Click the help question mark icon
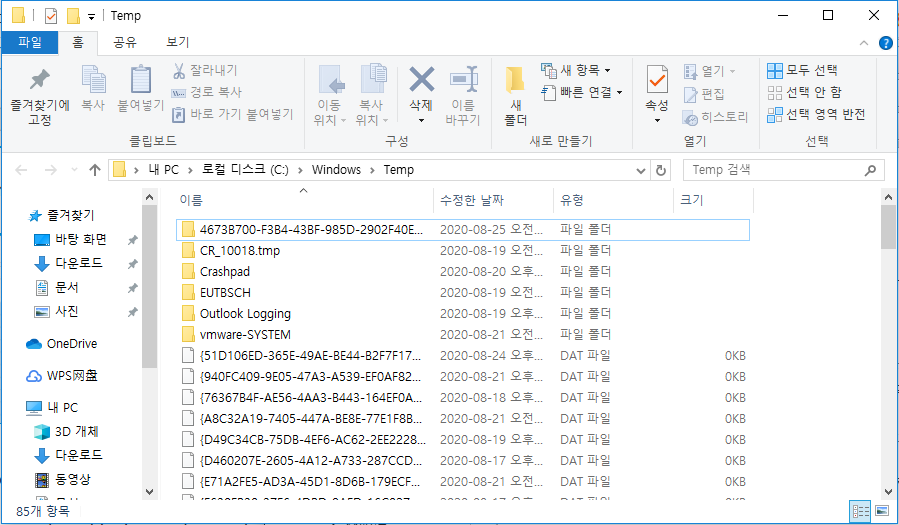The height and width of the screenshot is (525, 899). coord(885,43)
